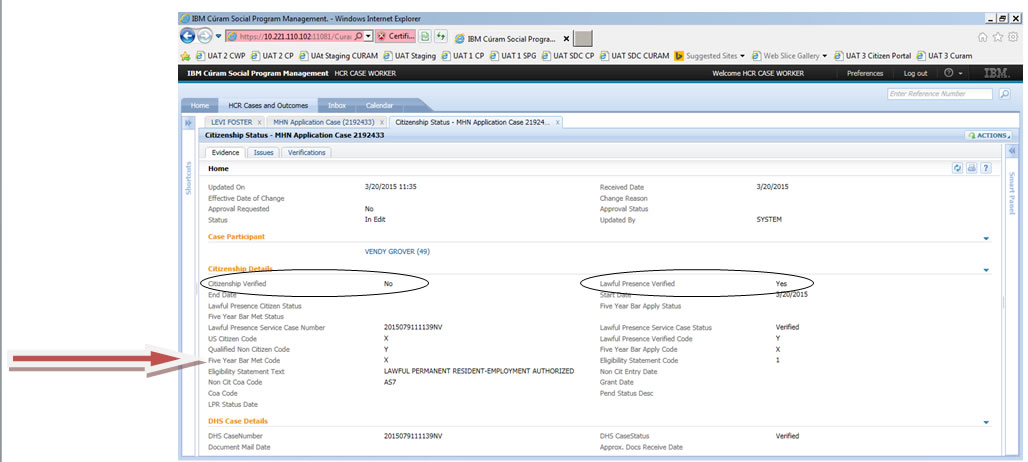Open the Verifications tab
Viewport: 1028px width, 462px height.
click(x=307, y=153)
